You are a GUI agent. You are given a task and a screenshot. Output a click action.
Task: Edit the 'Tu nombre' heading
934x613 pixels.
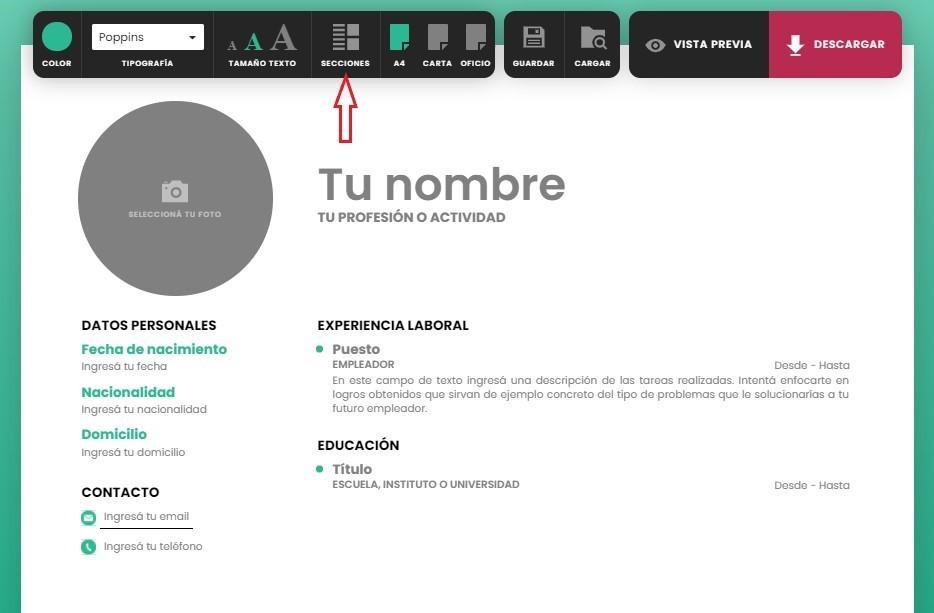point(441,184)
